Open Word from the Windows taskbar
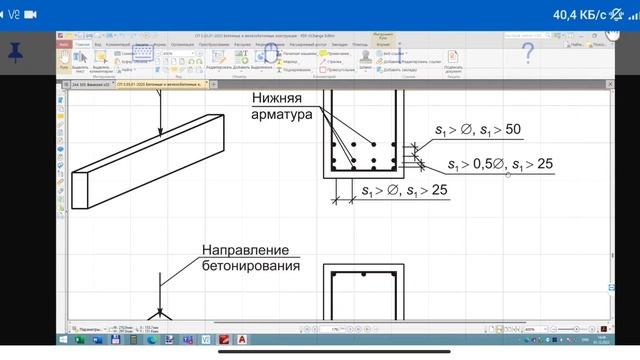This screenshot has width=640, height=360. [x=98, y=340]
